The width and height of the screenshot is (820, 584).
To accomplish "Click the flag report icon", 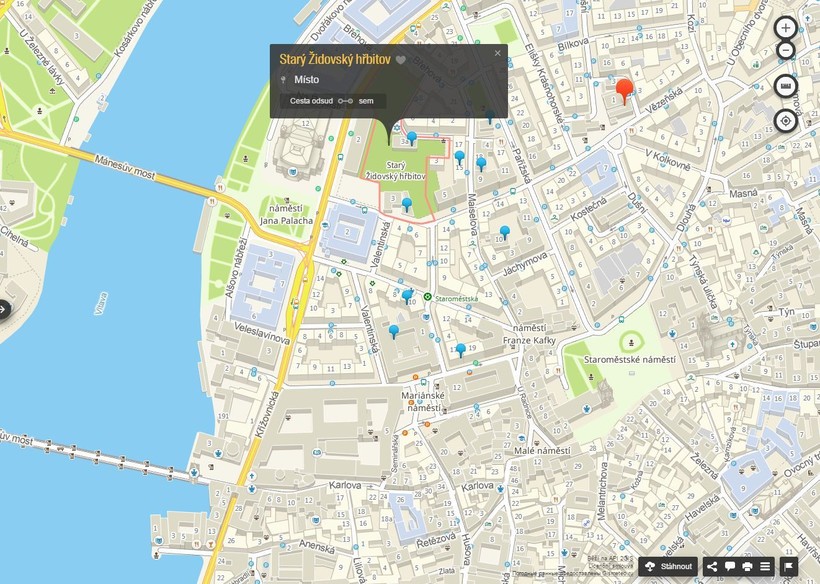I will click(x=789, y=566).
